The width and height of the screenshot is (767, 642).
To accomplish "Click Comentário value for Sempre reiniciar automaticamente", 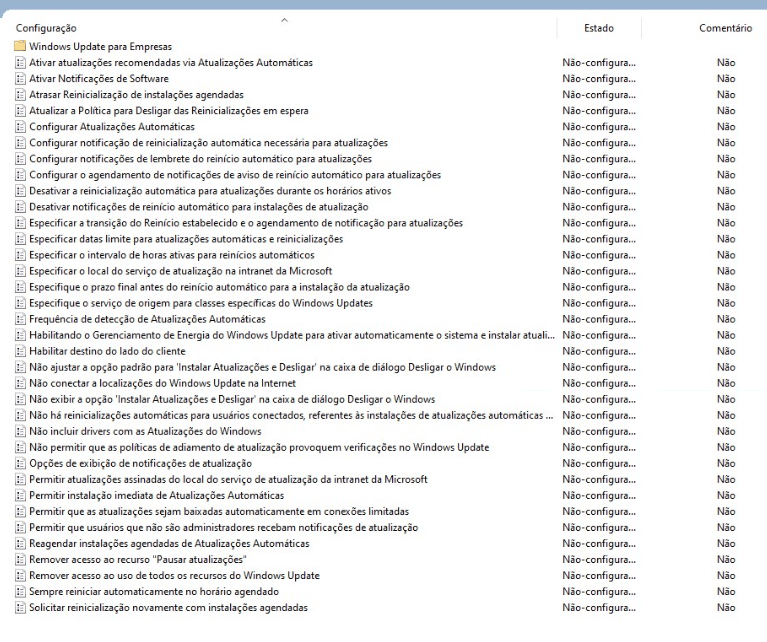I will 726,592.
